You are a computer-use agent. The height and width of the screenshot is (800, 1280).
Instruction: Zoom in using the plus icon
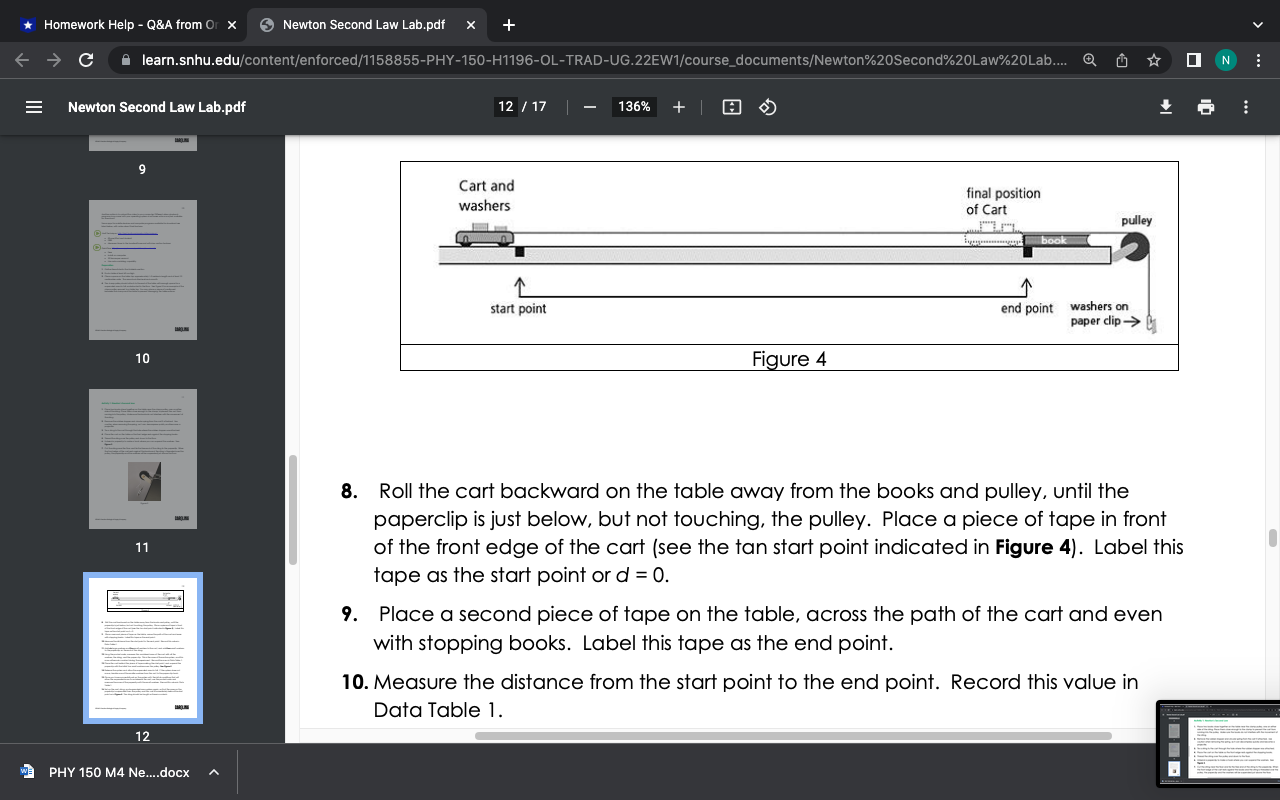[678, 107]
